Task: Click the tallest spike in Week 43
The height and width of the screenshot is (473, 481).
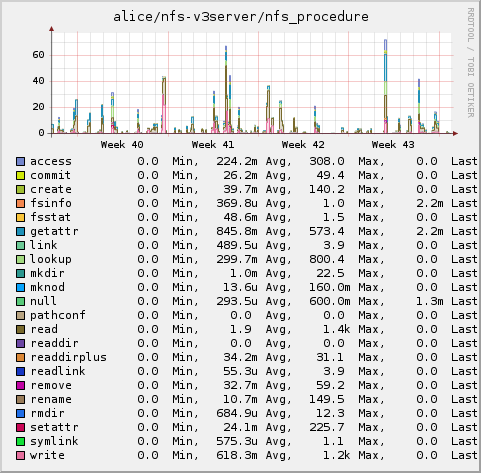Action: point(386,86)
